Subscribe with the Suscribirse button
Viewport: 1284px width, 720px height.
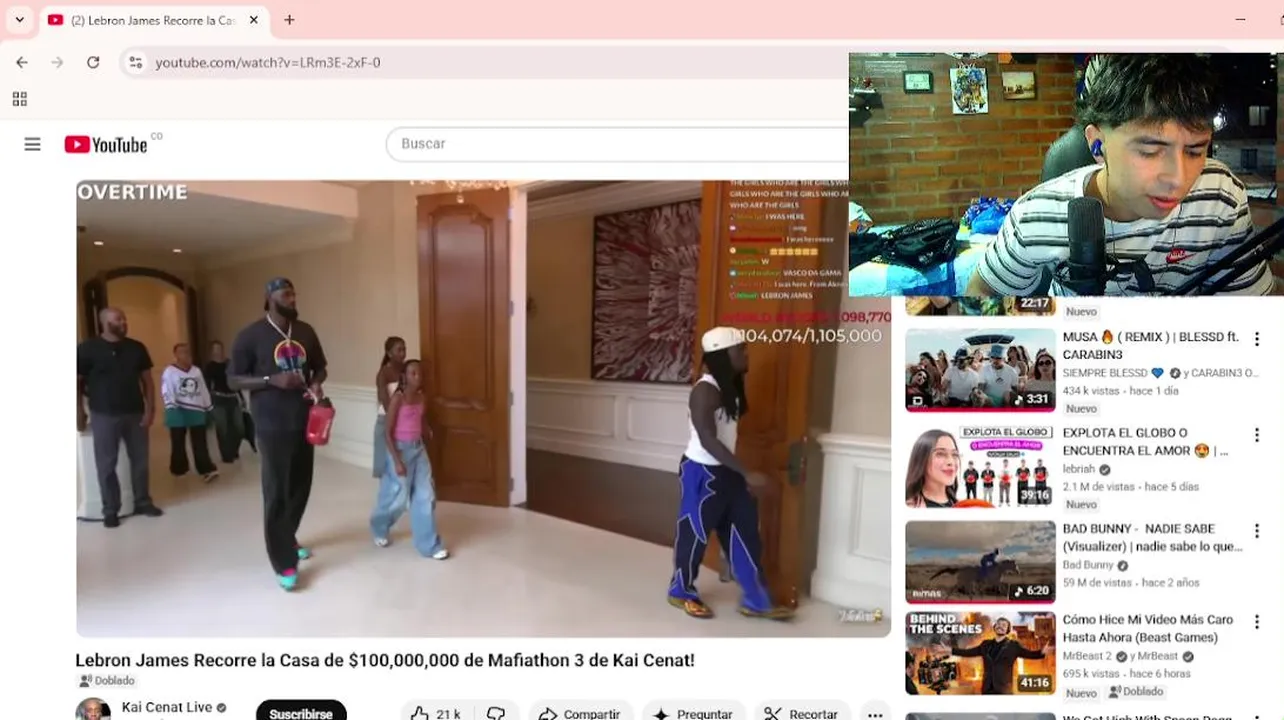[x=301, y=713]
